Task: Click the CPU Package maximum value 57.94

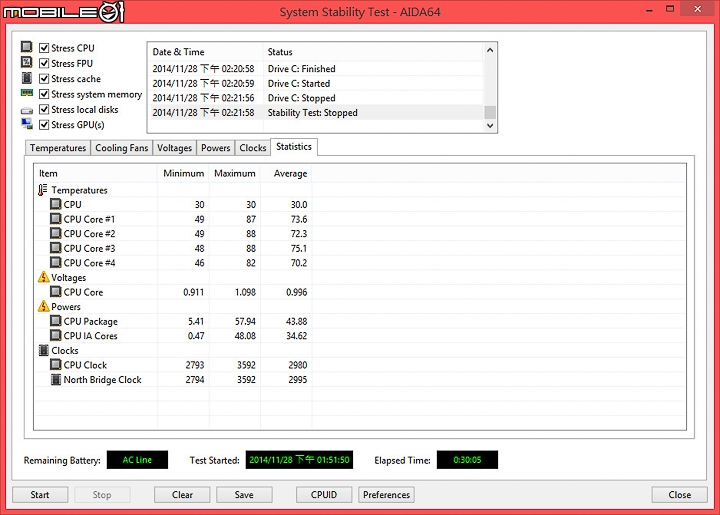Action: tap(245, 321)
